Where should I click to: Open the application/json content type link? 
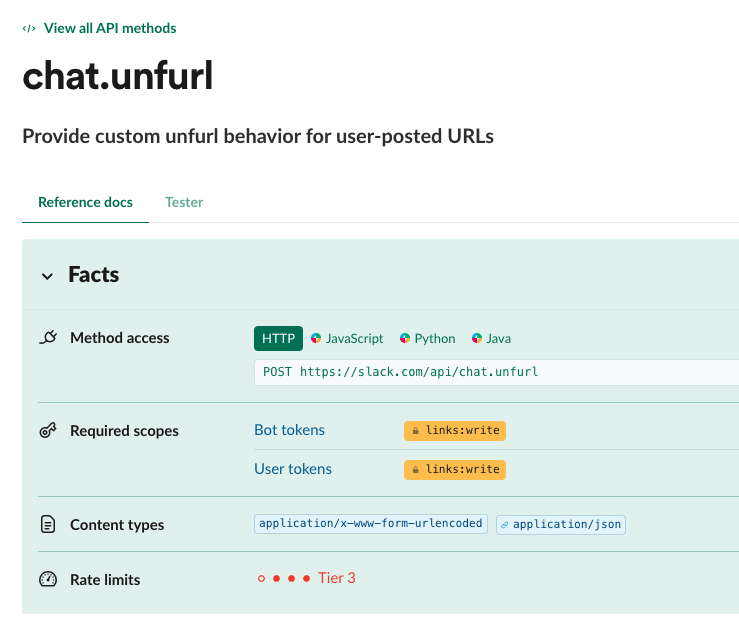(561, 525)
